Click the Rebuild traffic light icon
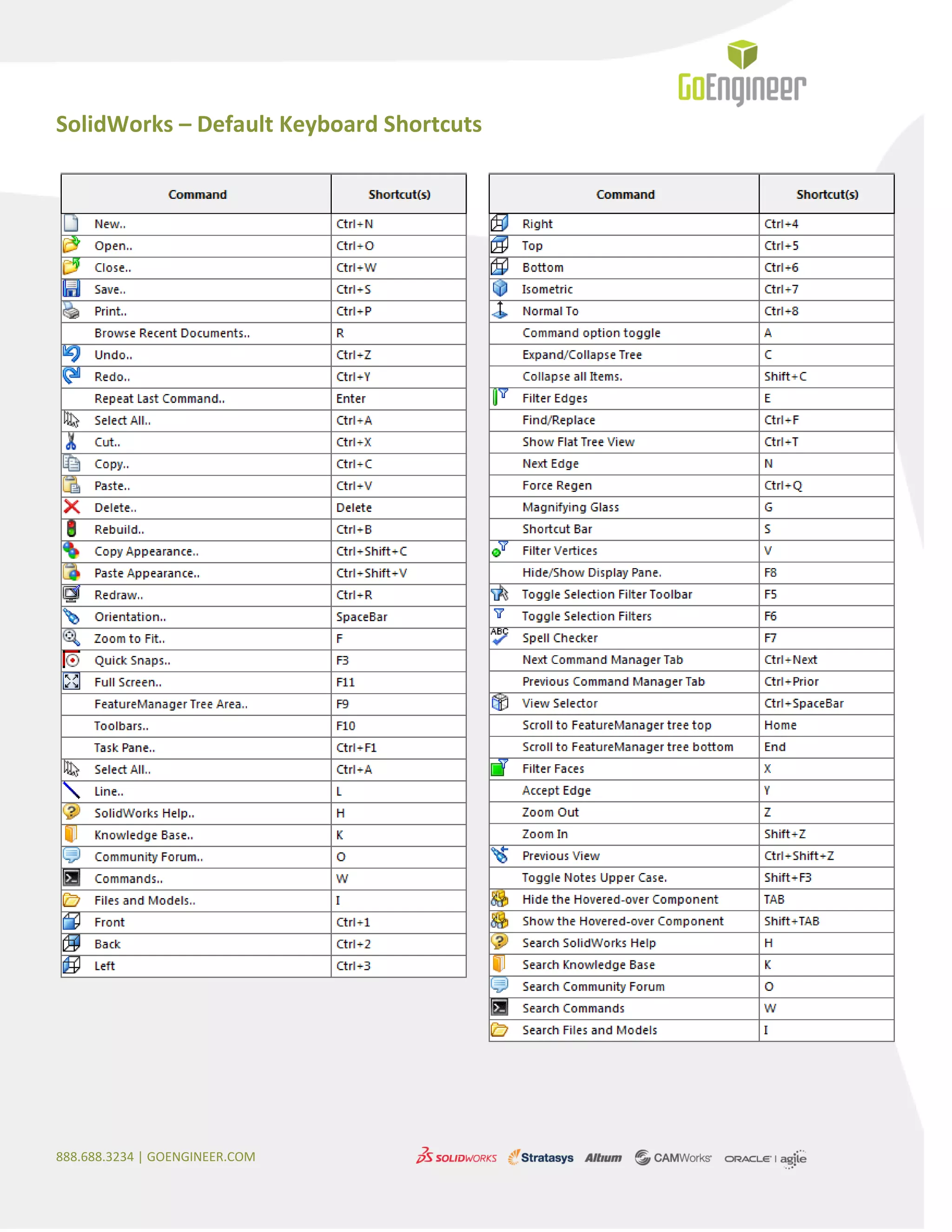Image resolution: width=952 pixels, height=1232 pixels. click(x=72, y=529)
